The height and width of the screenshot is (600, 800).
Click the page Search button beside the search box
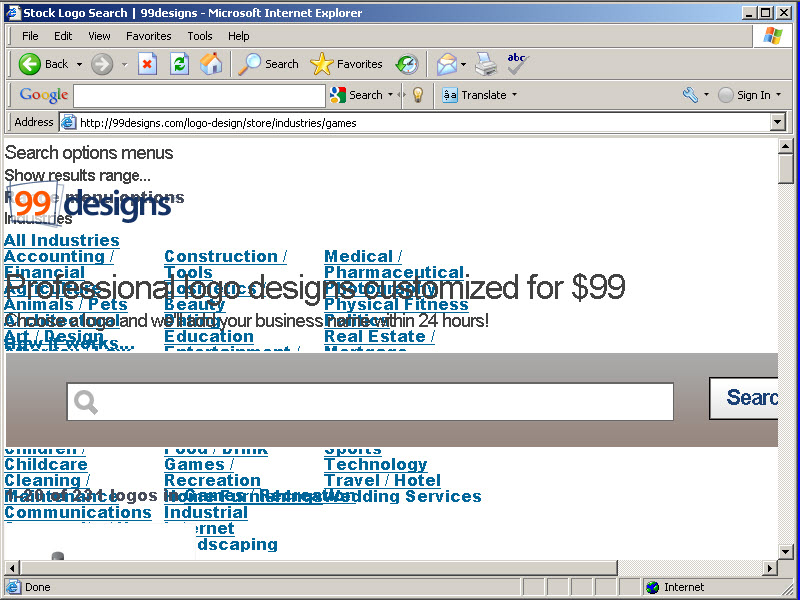coord(744,398)
